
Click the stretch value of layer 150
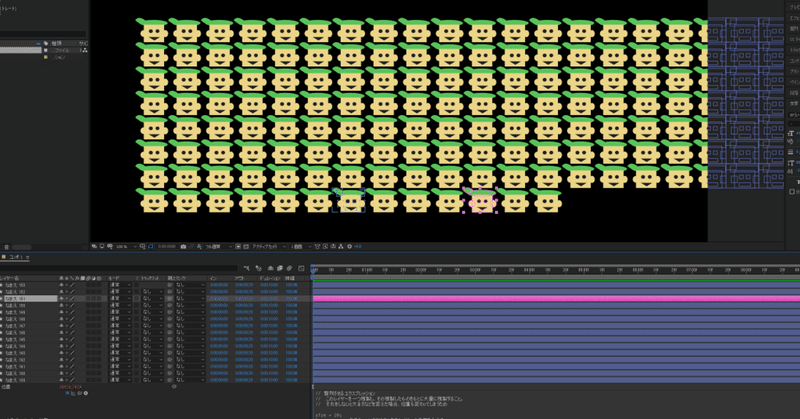291,305
